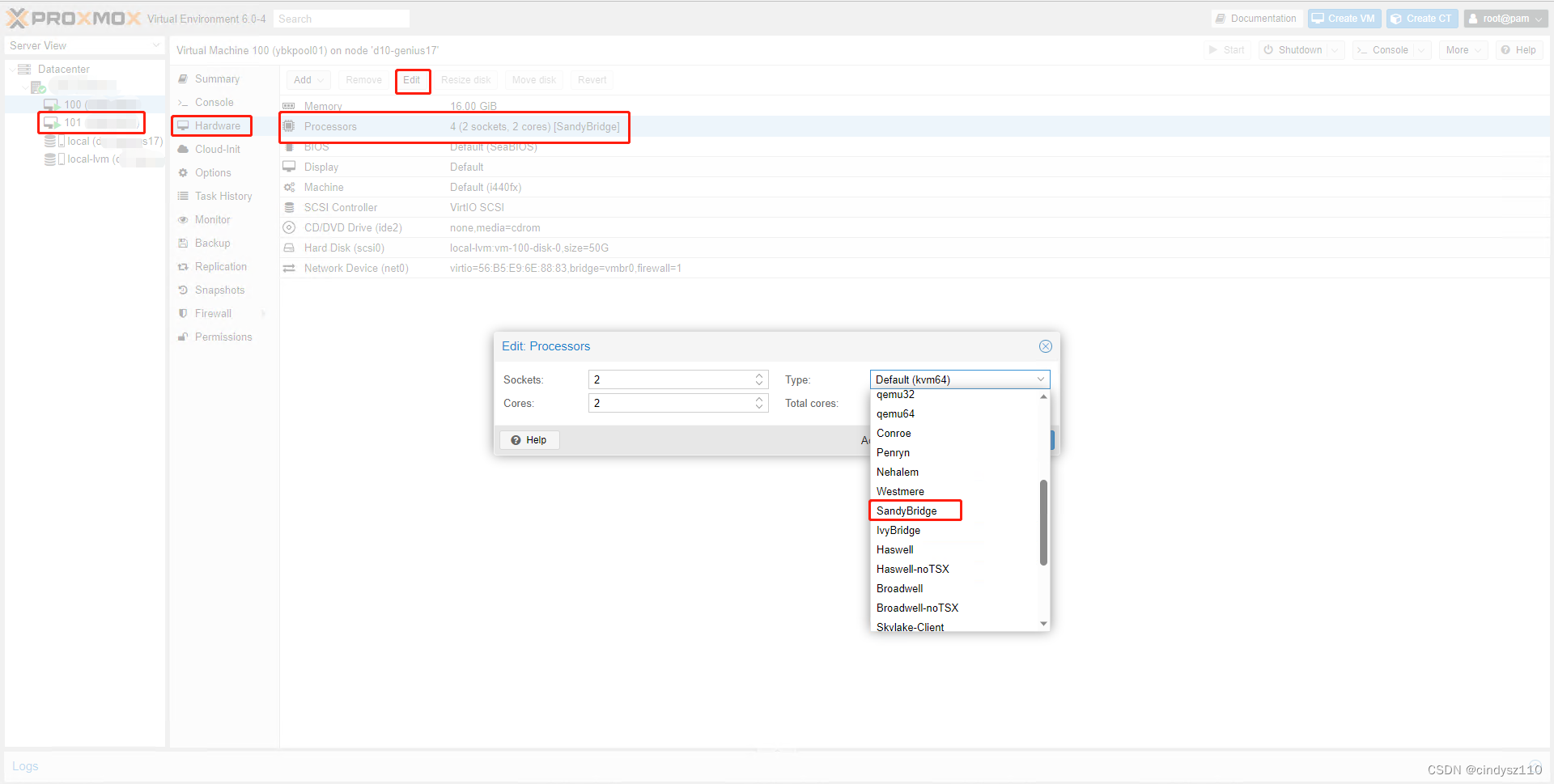Click the SCSI Controller database icon

(289, 207)
